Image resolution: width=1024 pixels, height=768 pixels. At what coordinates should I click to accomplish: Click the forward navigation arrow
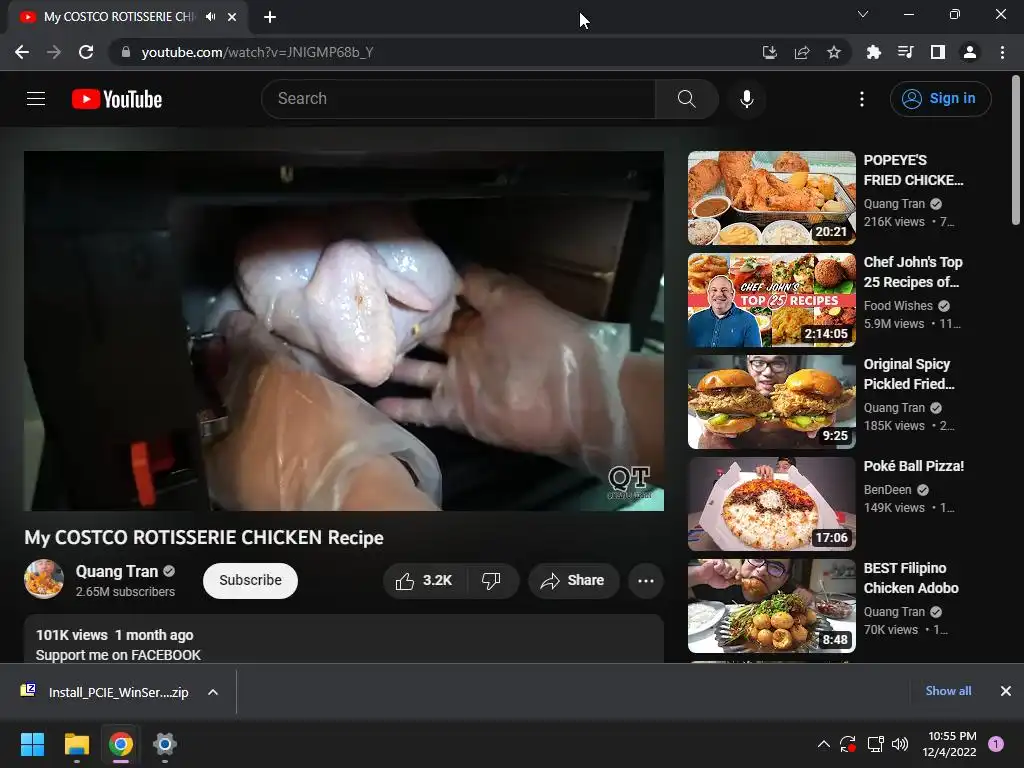tap(54, 52)
